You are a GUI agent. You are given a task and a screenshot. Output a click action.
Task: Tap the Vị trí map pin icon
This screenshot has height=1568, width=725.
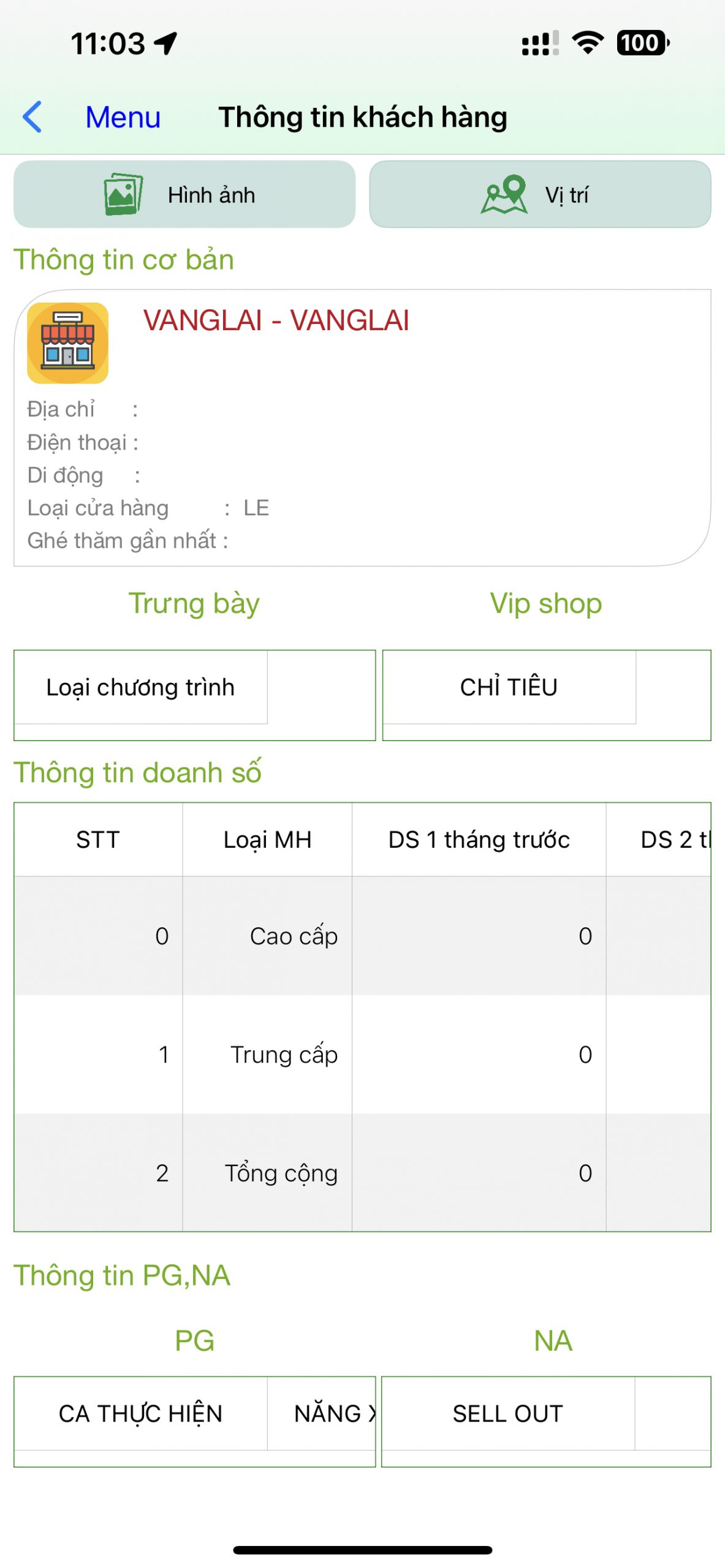point(504,194)
